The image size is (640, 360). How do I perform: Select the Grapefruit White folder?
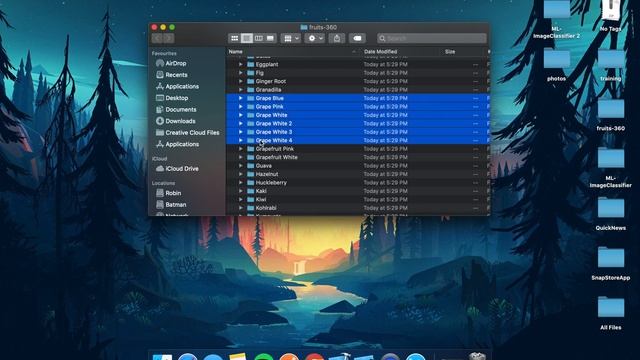coord(358,157)
